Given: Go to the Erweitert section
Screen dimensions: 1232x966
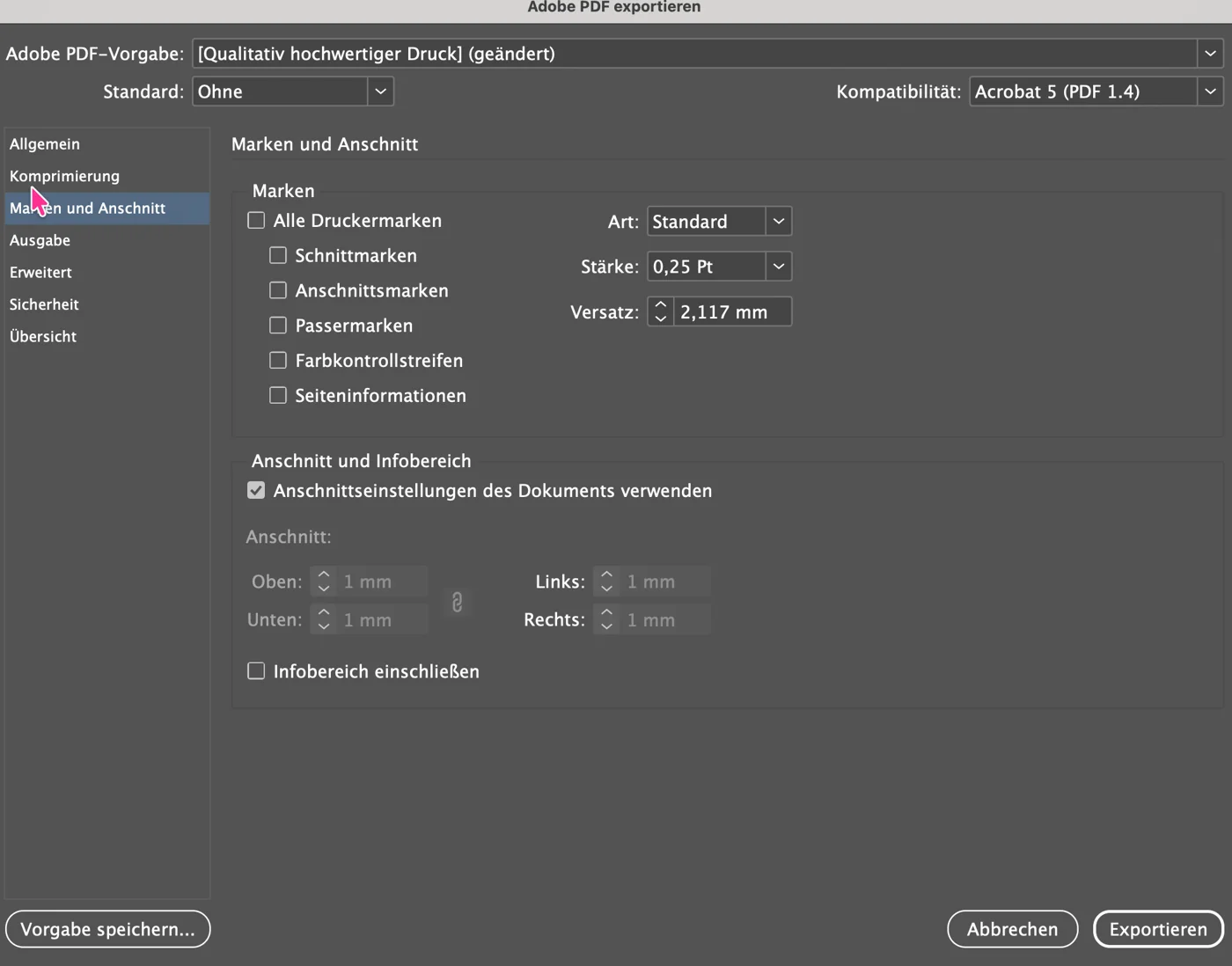Looking at the screenshot, I should pyautogui.click(x=107, y=273).
